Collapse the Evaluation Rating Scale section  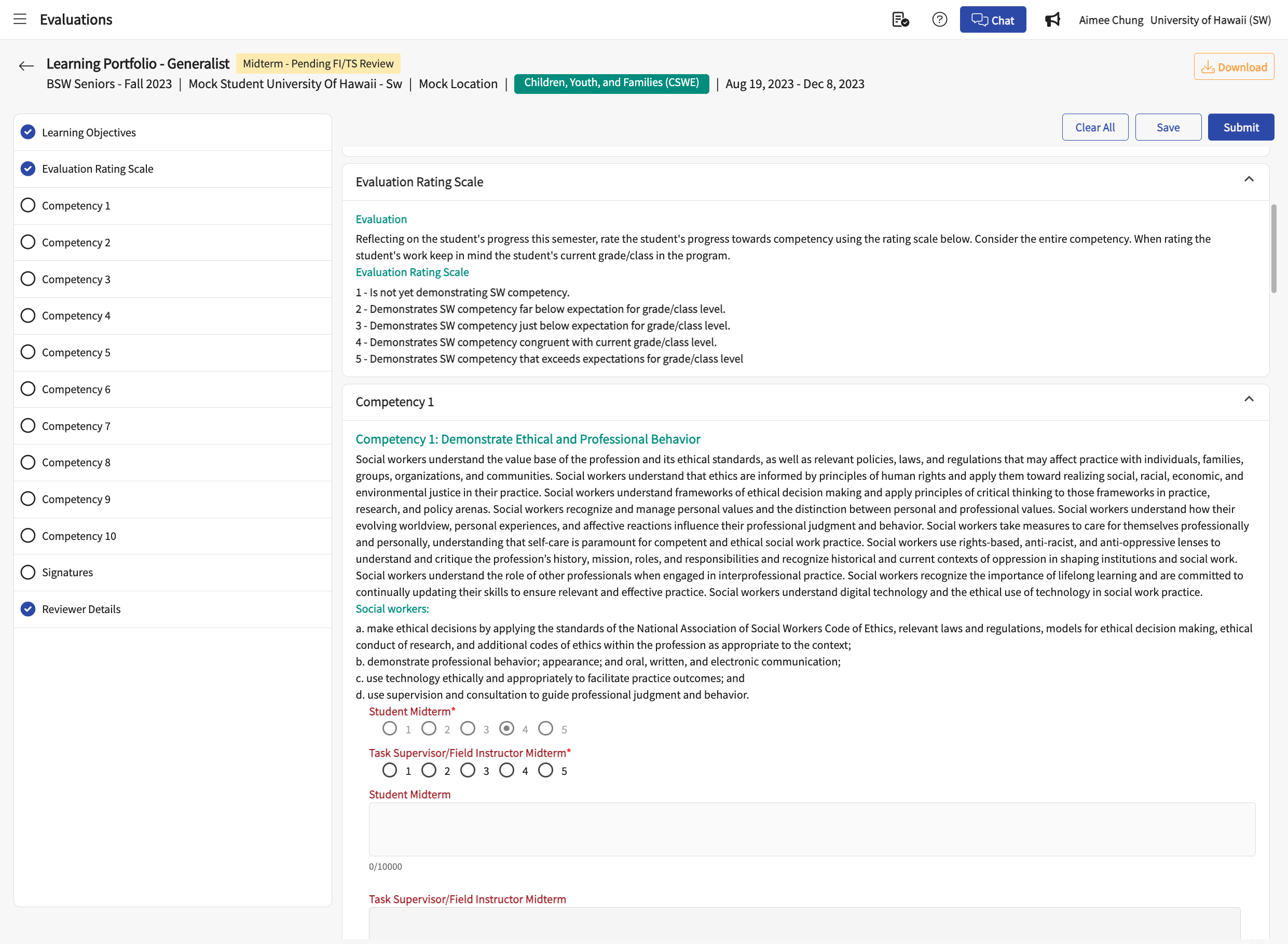1249,179
